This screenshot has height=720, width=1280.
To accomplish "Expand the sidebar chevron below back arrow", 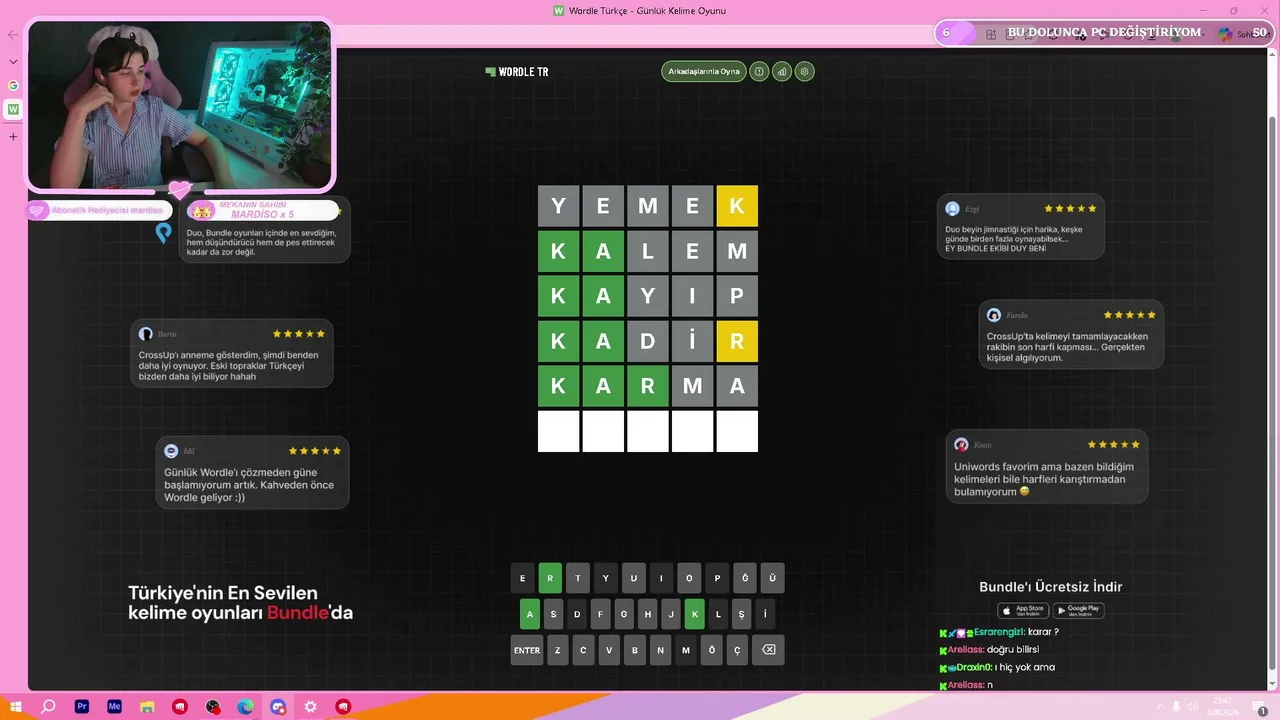I will 13,61.
